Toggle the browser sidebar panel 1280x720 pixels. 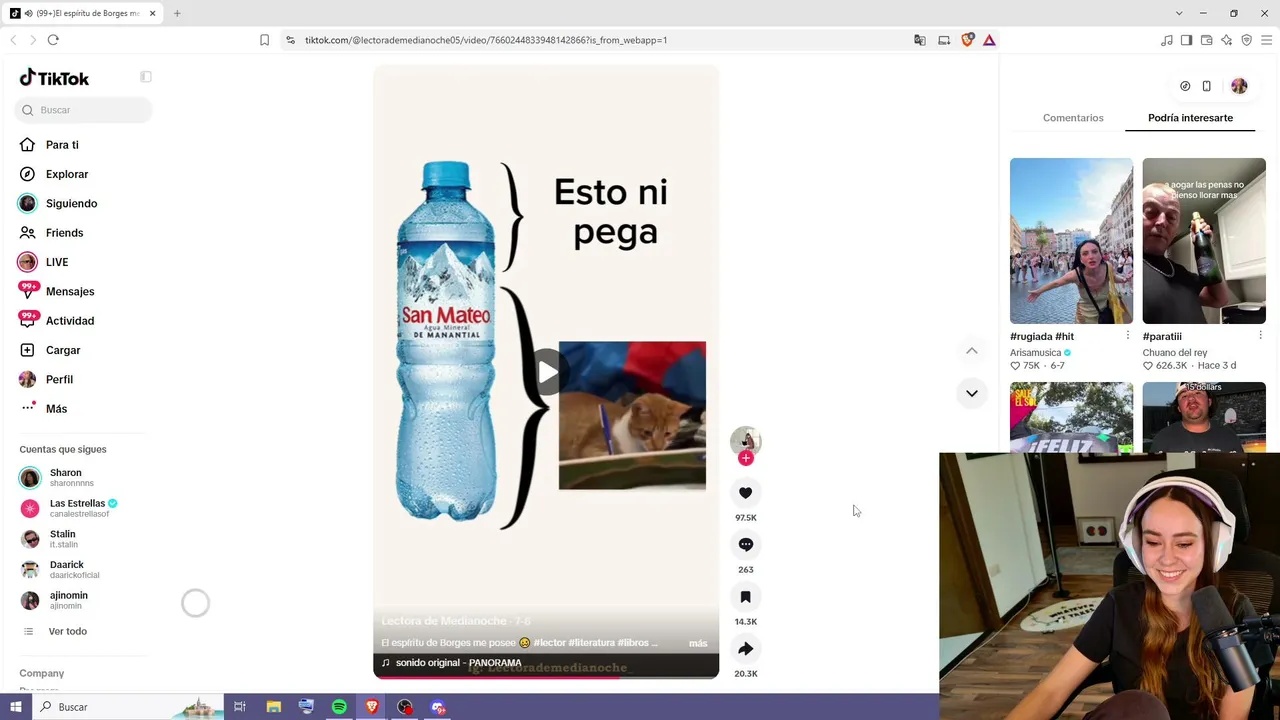[1187, 40]
